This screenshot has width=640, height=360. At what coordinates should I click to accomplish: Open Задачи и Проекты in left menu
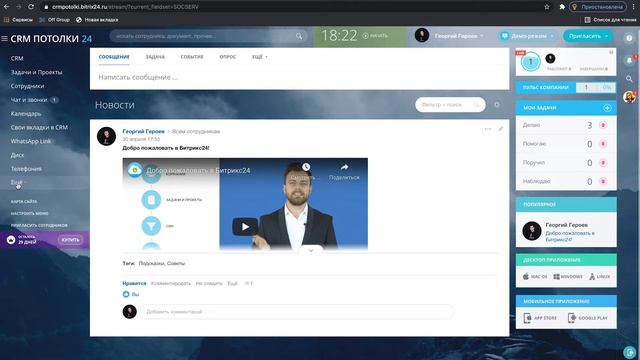coord(36,72)
